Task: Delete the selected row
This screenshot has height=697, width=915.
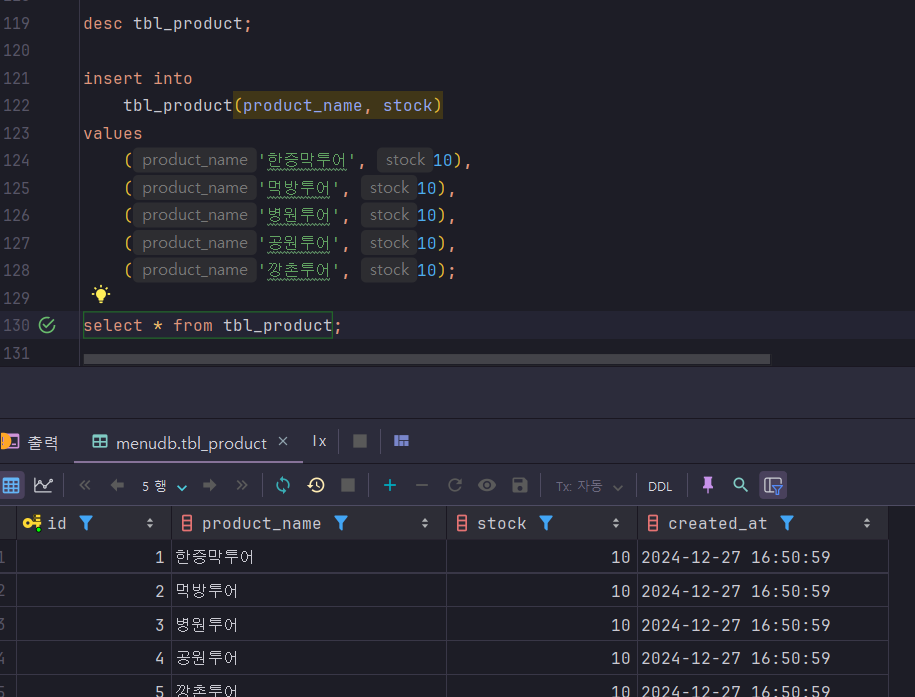Action: [422, 485]
